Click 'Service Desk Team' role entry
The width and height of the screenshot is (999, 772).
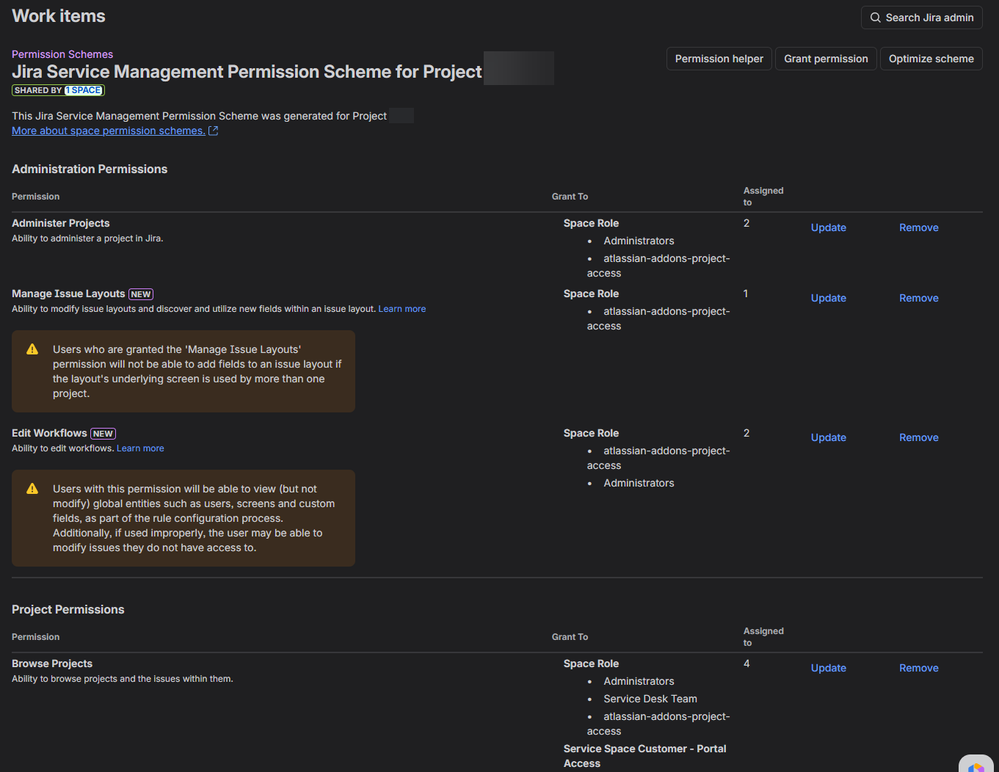650,699
